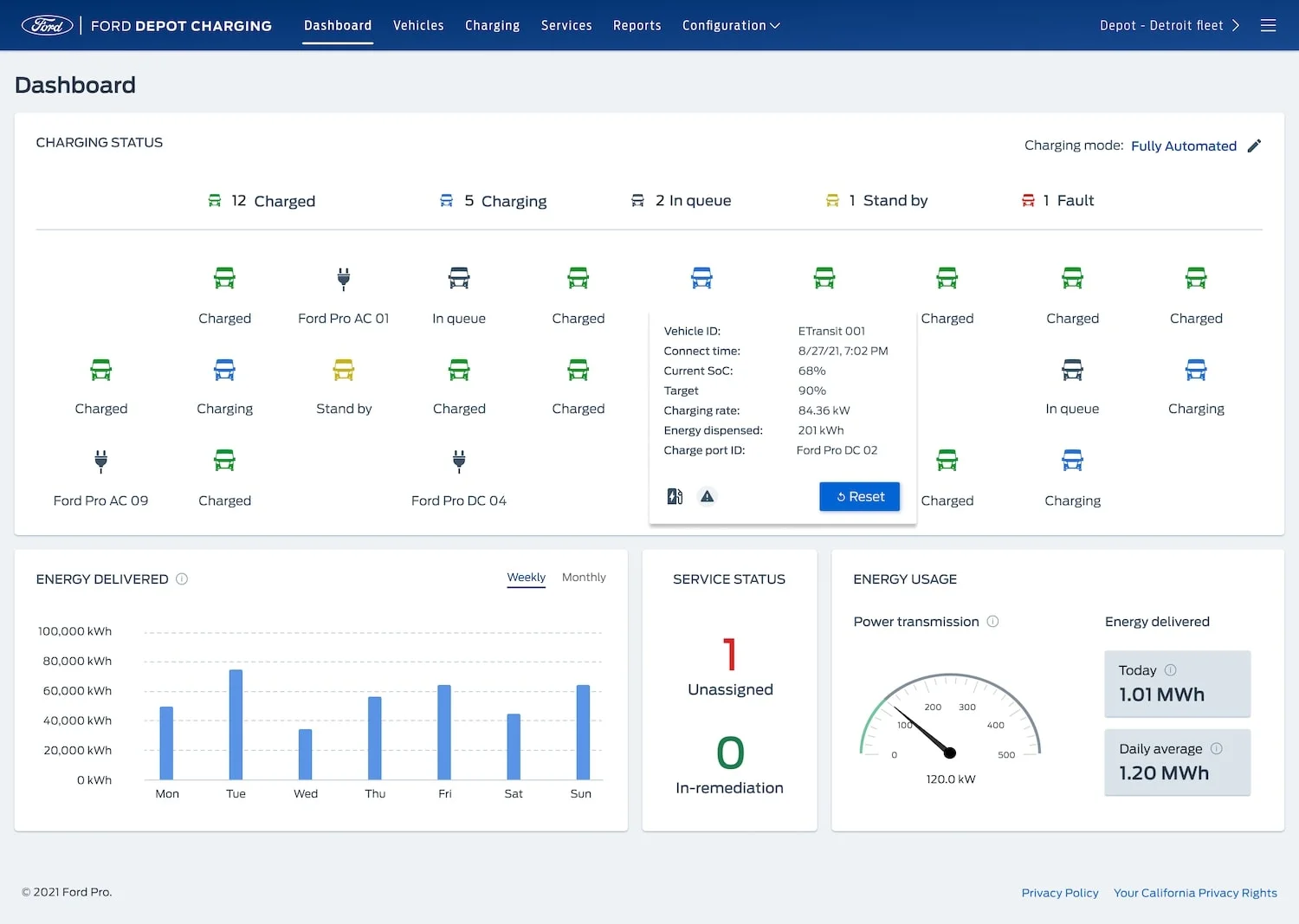Click the 68% current SoC value
This screenshot has height=924, width=1299.
(811, 371)
